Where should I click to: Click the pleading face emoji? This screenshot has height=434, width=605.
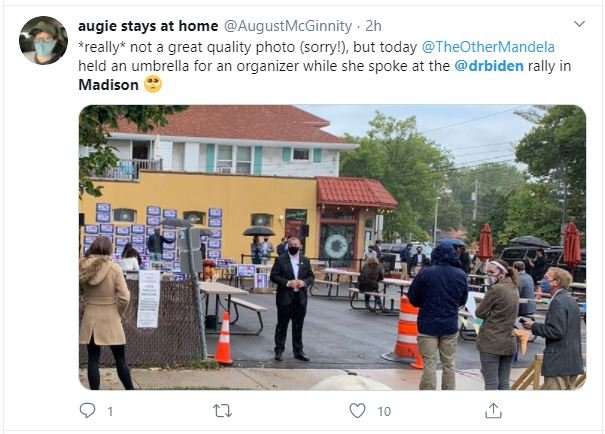pyautogui.click(x=153, y=84)
